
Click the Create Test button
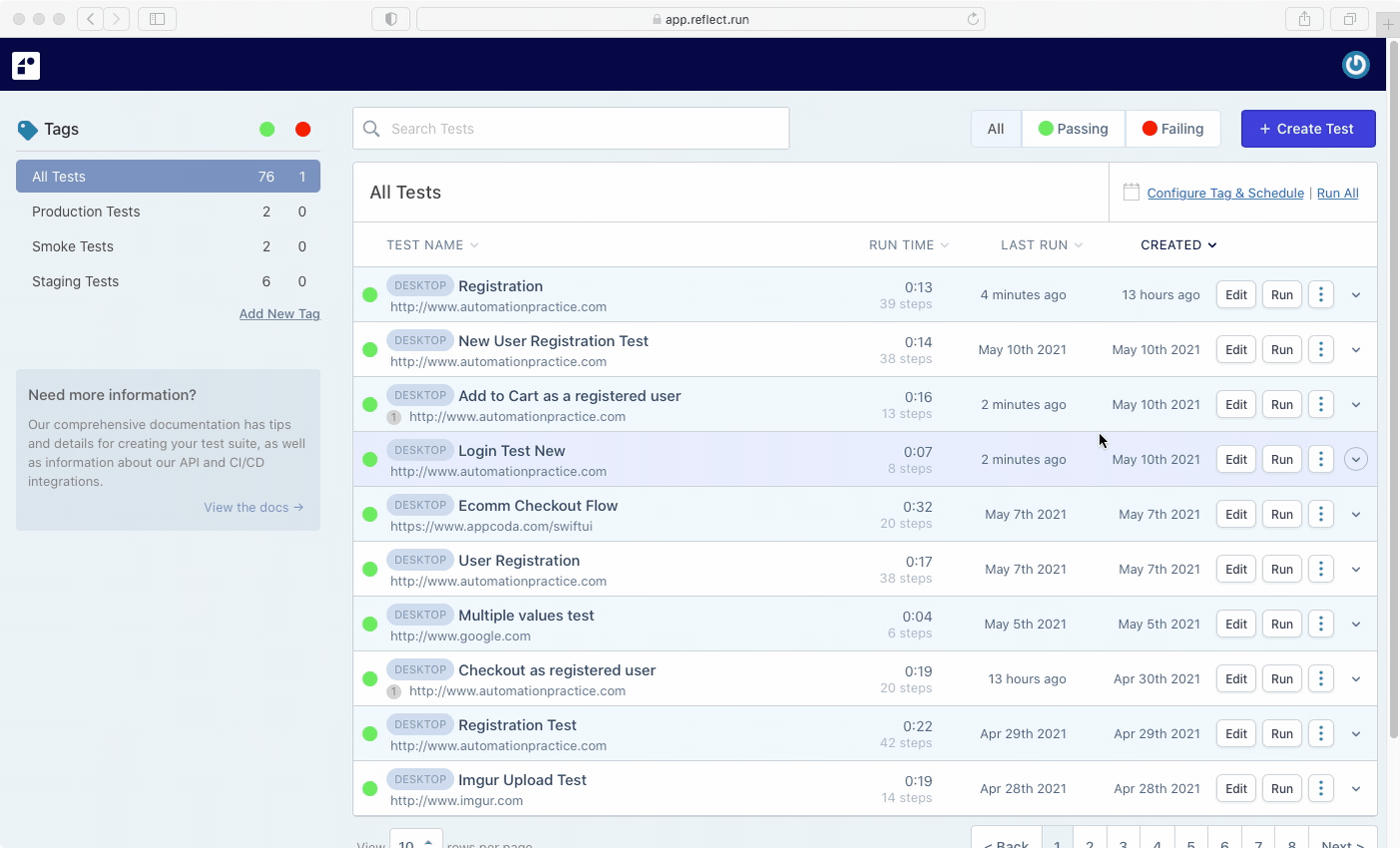(x=1307, y=129)
